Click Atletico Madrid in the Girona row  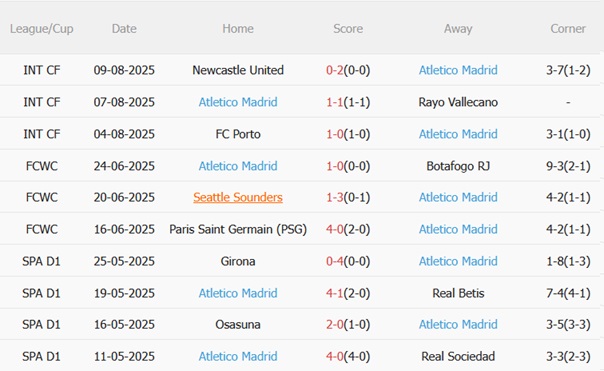tap(458, 261)
